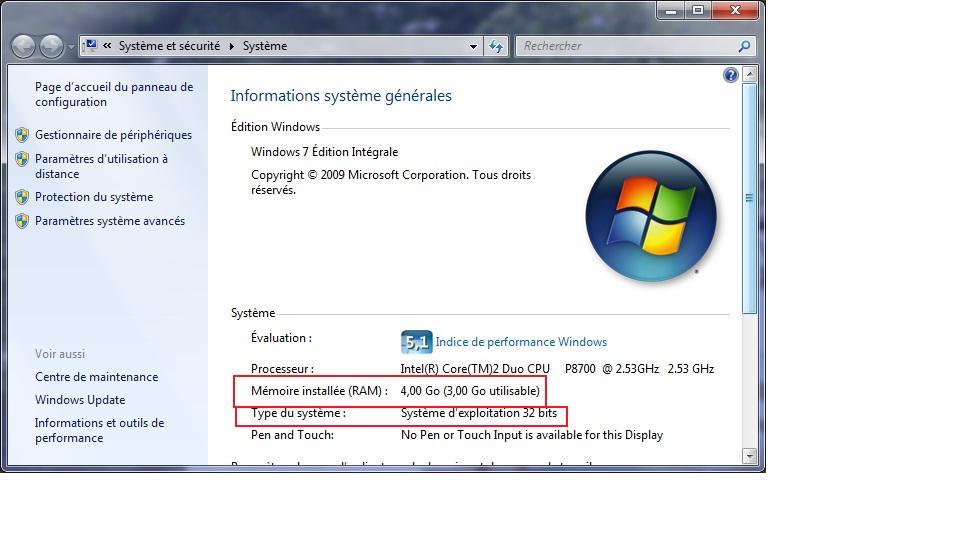Expand the breadcrumb arrow after Système et sécurité
The width and height of the screenshot is (960, 540).
coord(232,46)
